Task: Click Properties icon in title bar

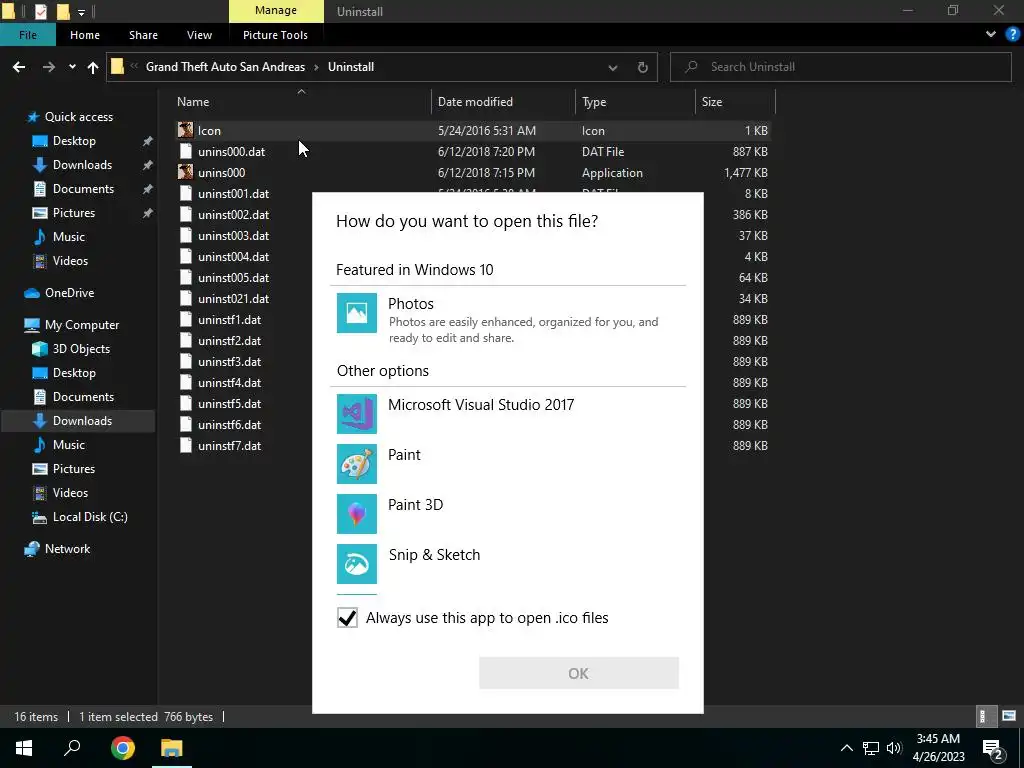Action: [40, 11]
